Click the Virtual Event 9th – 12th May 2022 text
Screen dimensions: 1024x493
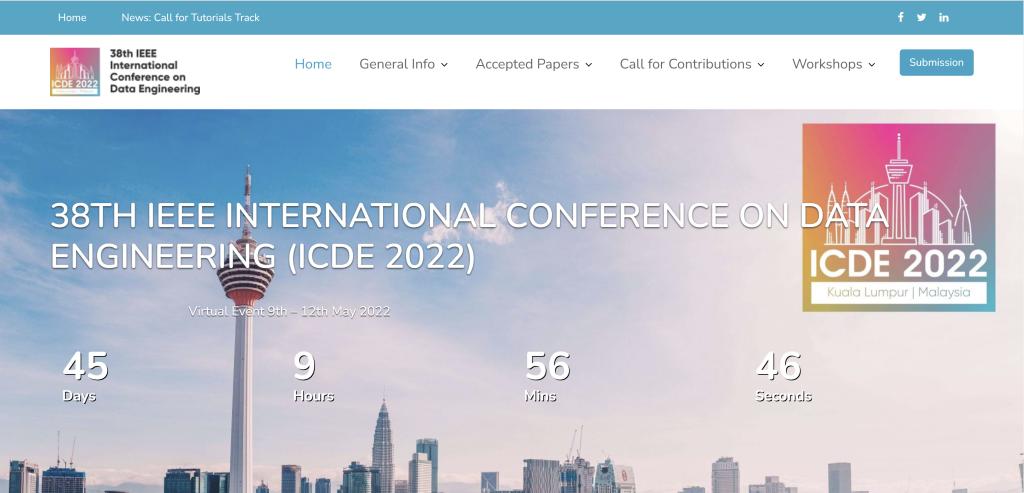[x=289, y=311]
